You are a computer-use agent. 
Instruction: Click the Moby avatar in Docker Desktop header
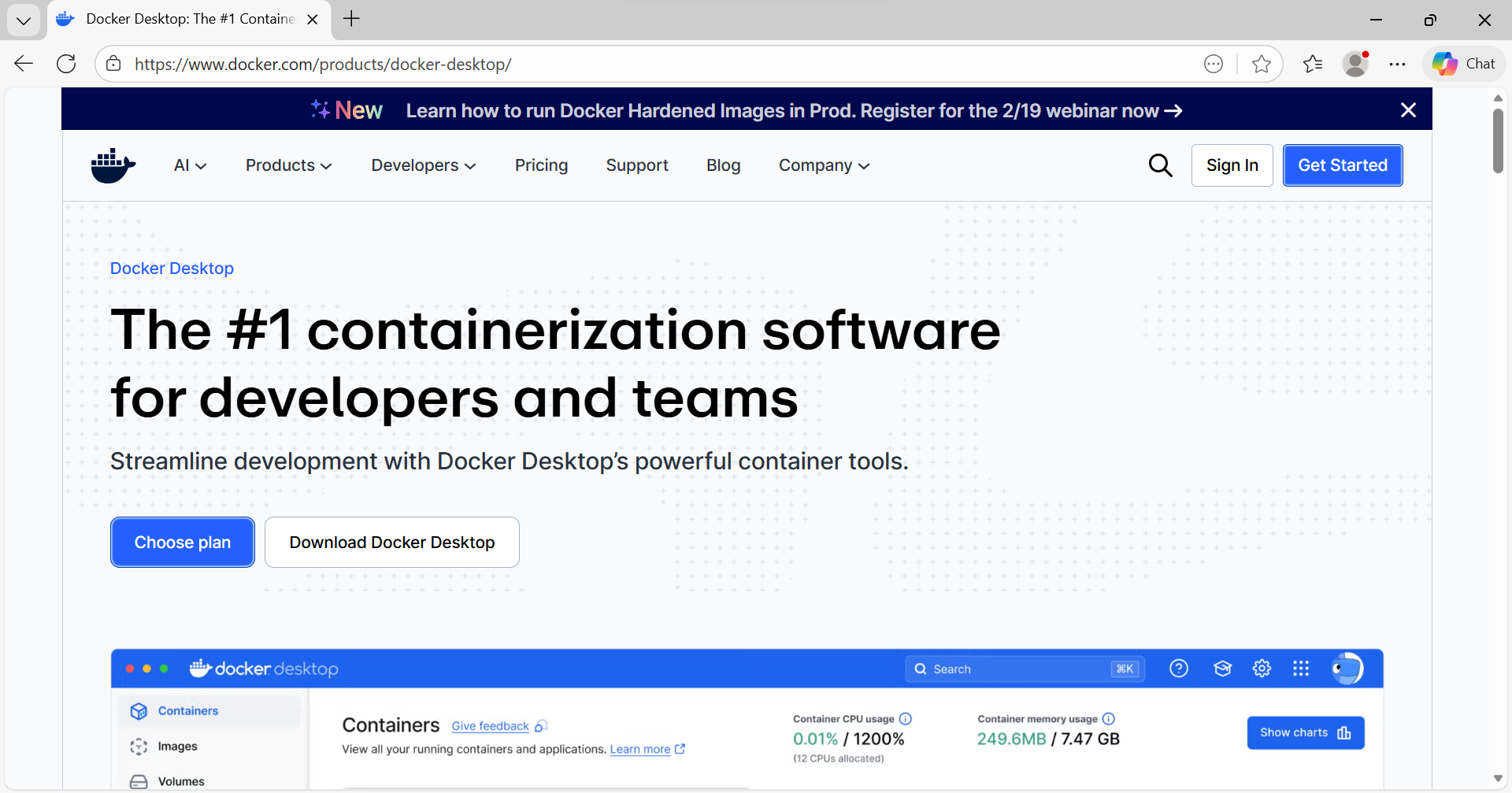click(1347, 668)
